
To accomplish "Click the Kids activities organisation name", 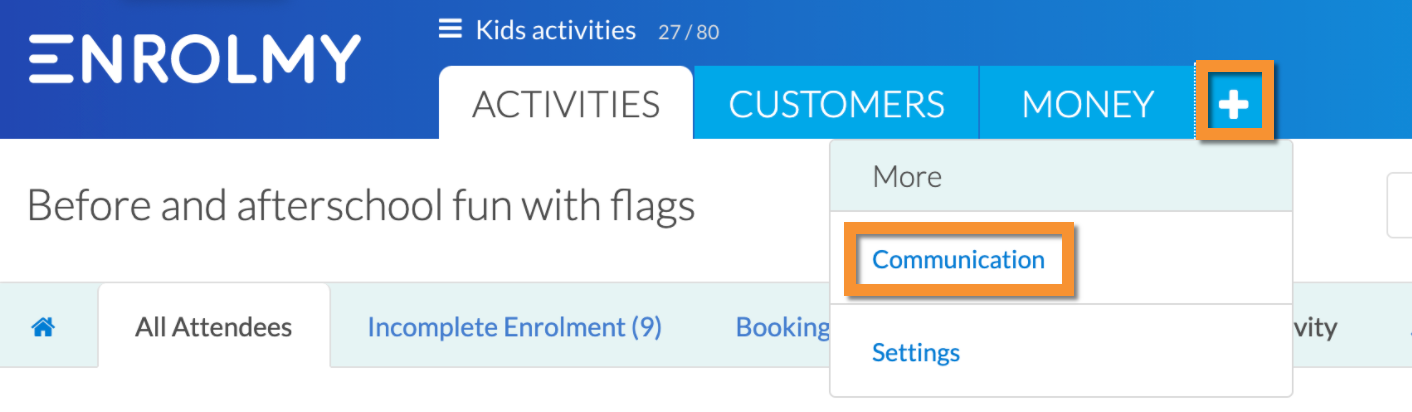I will (x=556, y=30).
